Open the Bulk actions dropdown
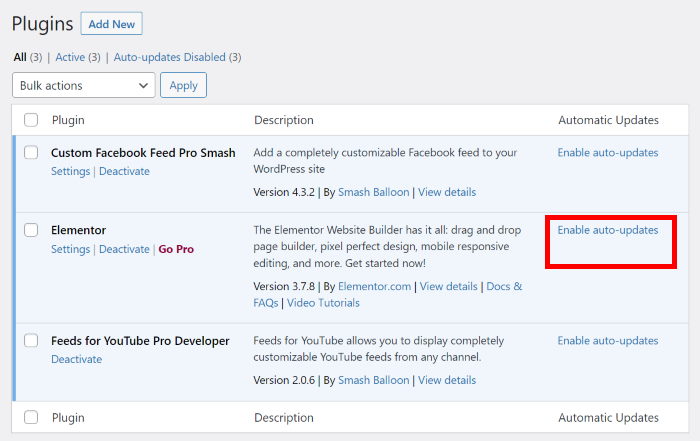 [83, 85]
